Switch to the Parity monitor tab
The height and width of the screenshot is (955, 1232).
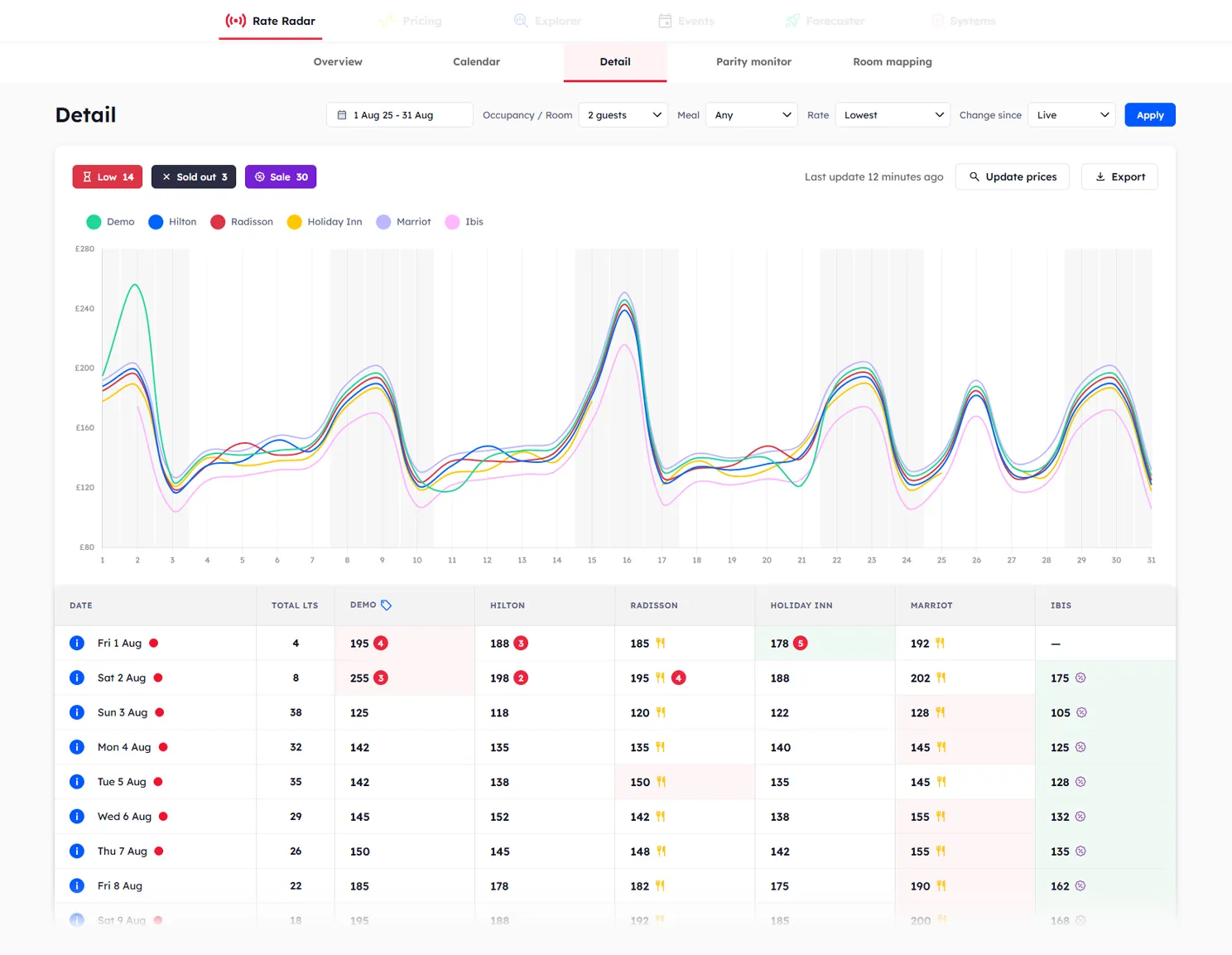coord(753,61)
